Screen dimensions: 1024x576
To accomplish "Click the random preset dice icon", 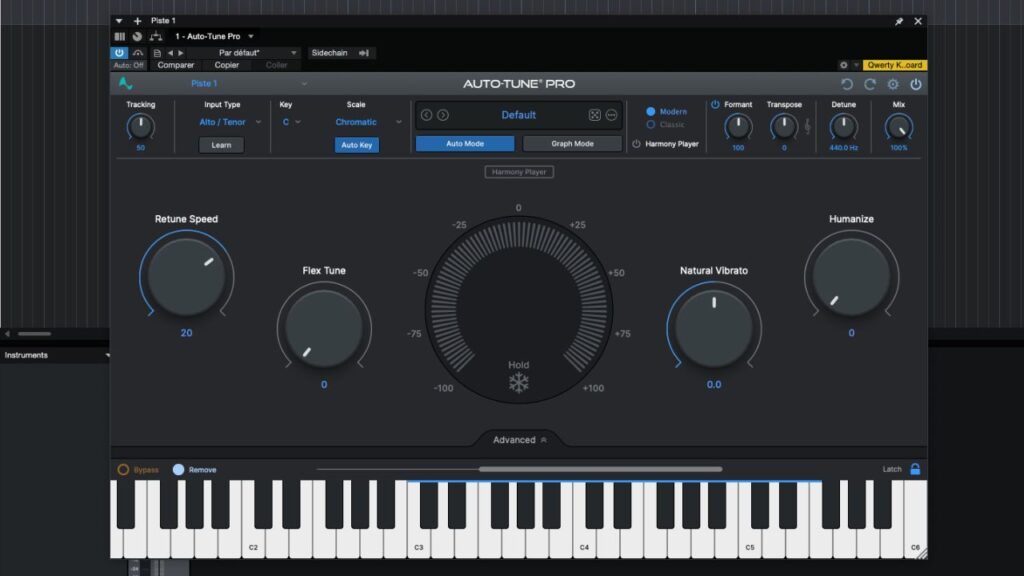I will pyautogui.click(x=594, y=115).
